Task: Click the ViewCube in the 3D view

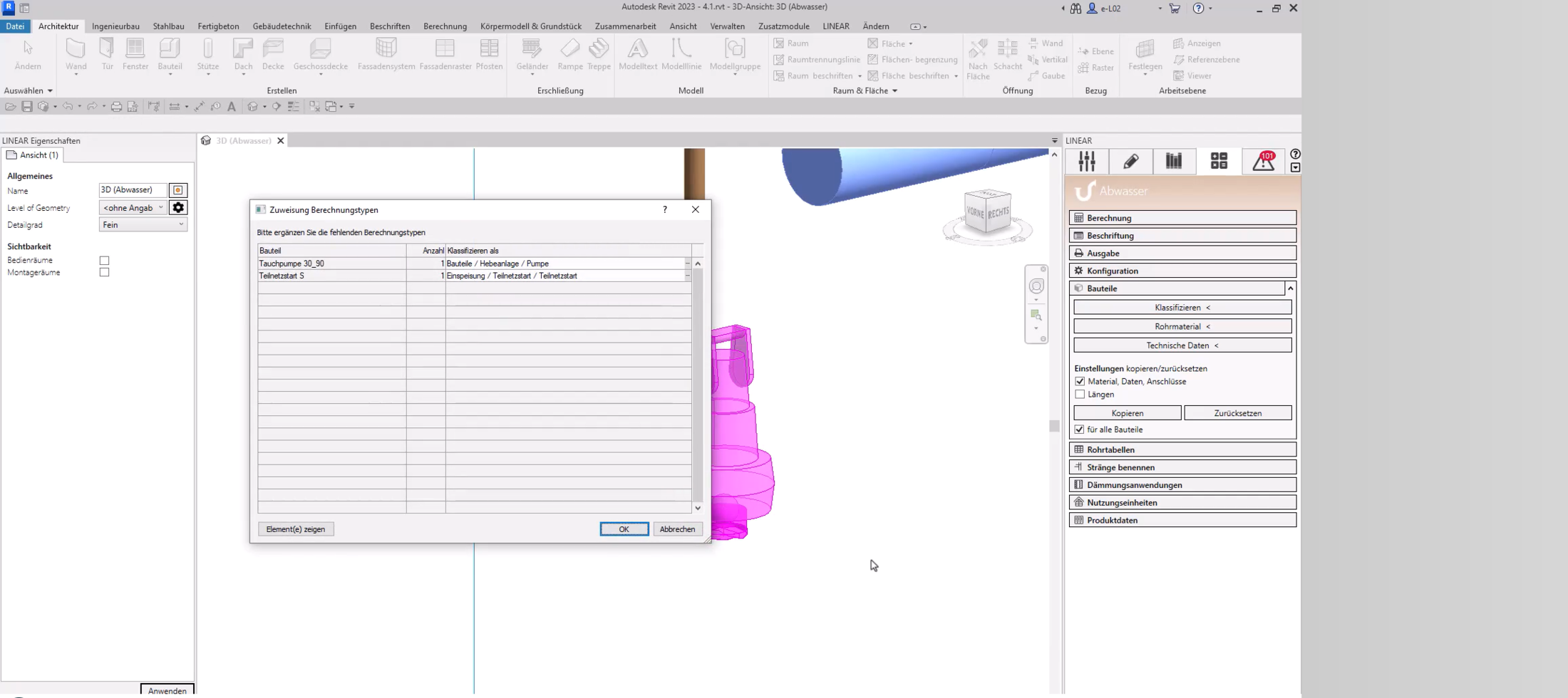Action: 987,212
